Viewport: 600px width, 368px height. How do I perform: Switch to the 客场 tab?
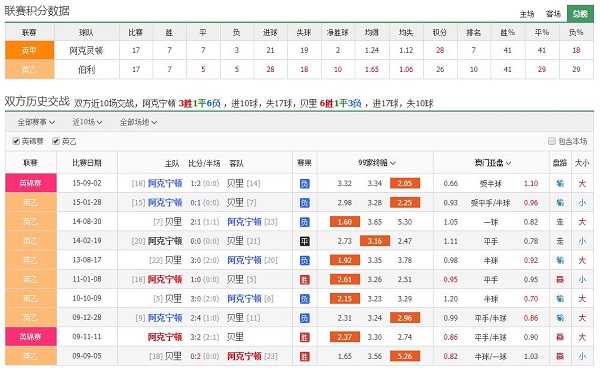coord(553,14)
